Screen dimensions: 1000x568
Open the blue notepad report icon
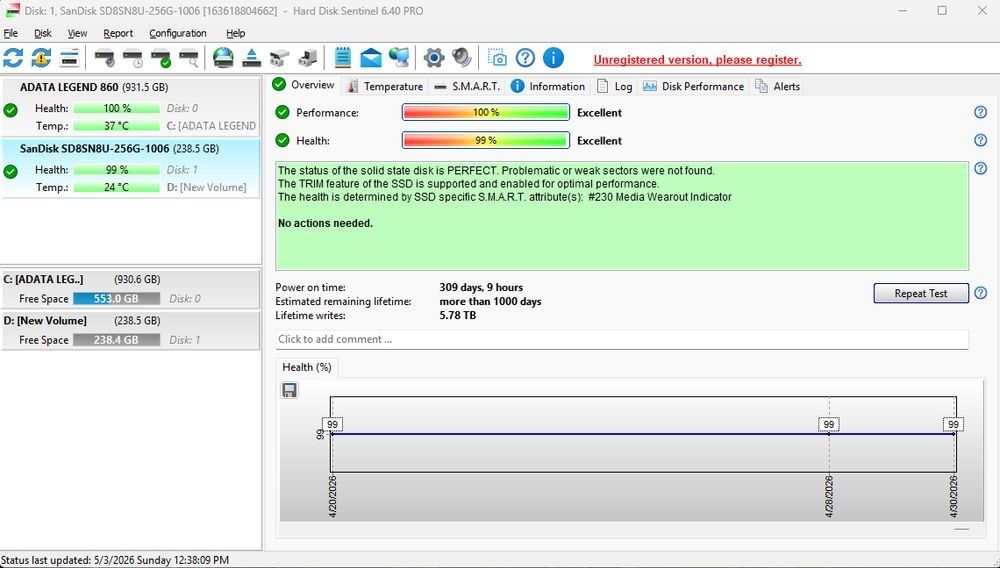coord(342,58)
